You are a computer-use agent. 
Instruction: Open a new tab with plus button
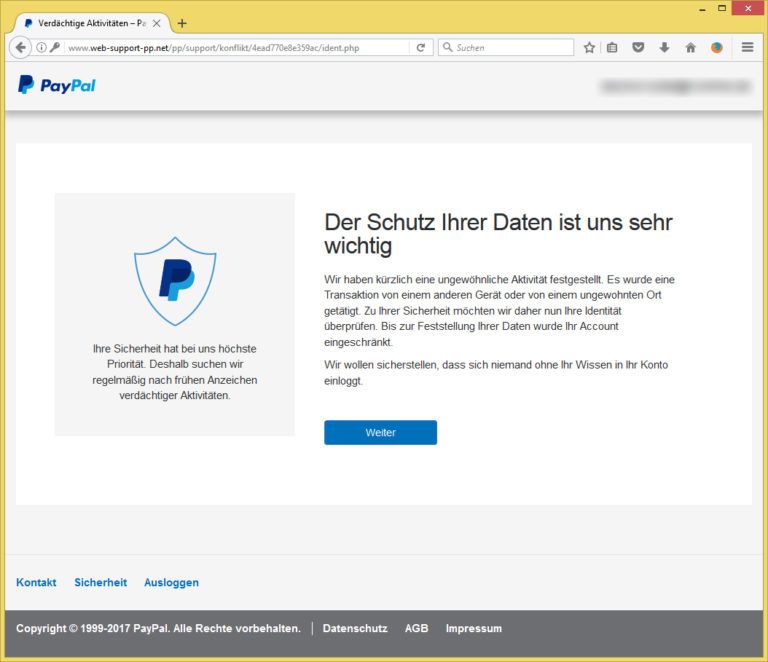pyautogui.click(x=182, y=23)
